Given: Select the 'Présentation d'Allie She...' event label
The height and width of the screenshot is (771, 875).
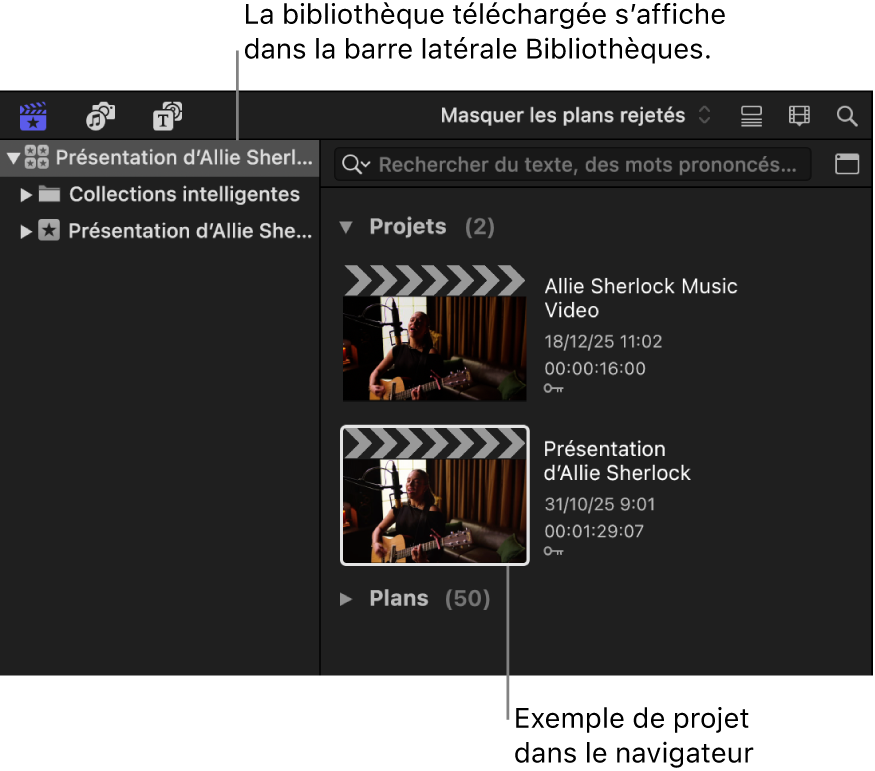Looking at the screenshot, I should (x=190, y=231).
